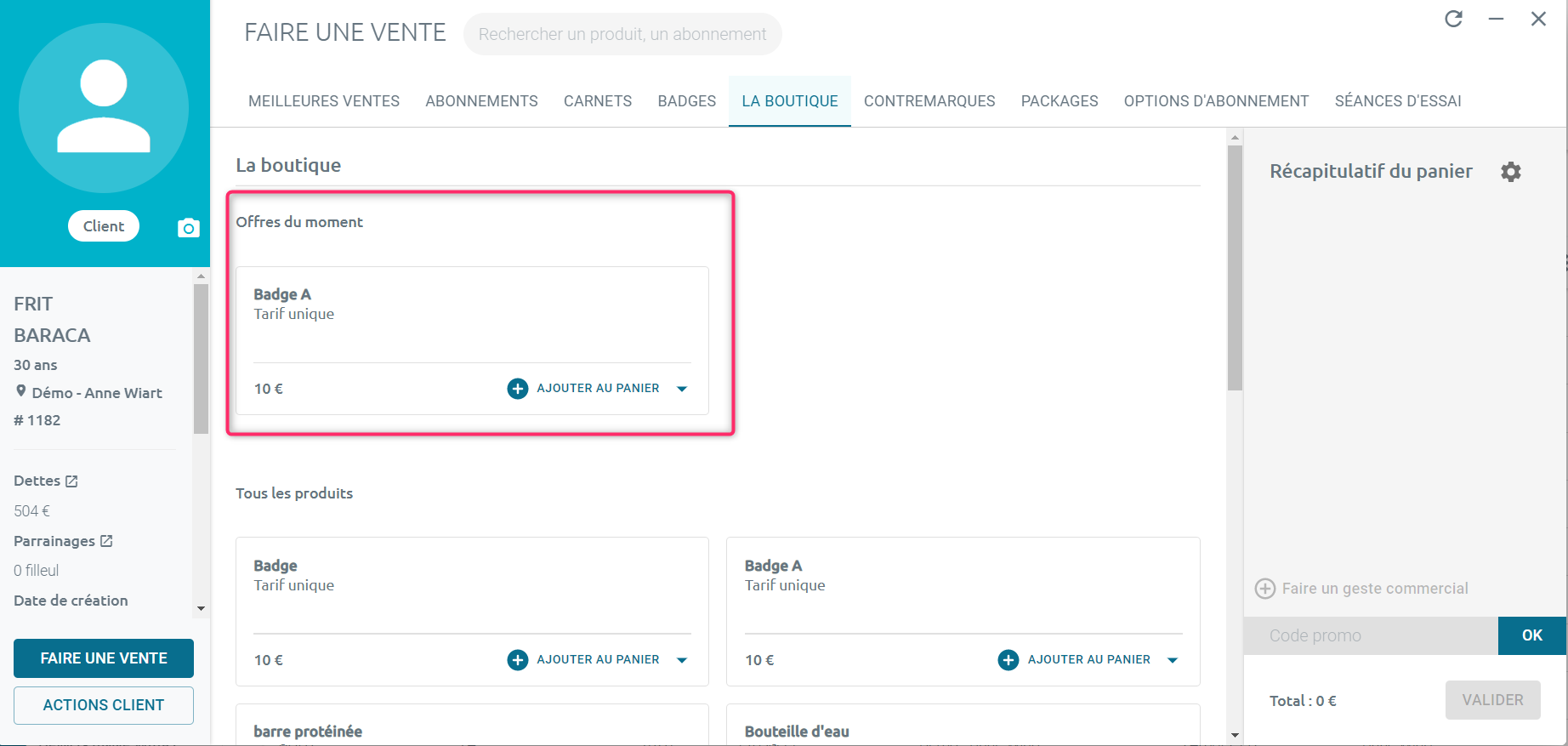This screenshot has height=746, width=1568.
Task: Click the refresh icon in the top bar
Action: (1454, 19)
